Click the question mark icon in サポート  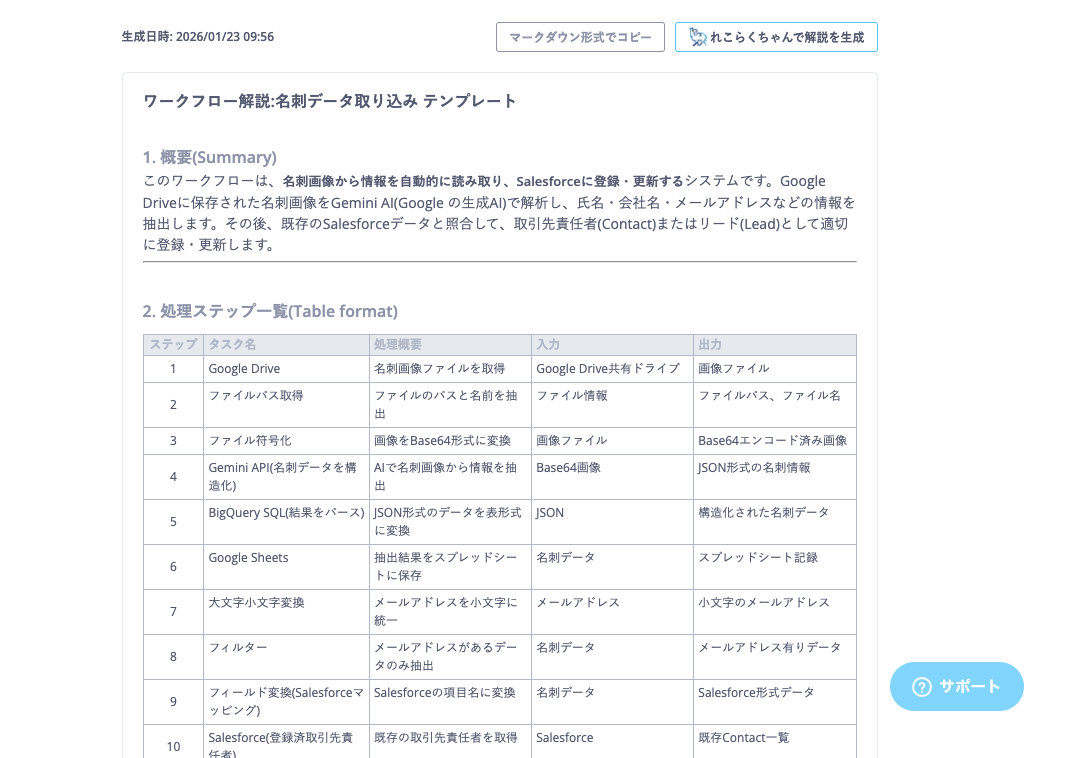click(921, 687)
